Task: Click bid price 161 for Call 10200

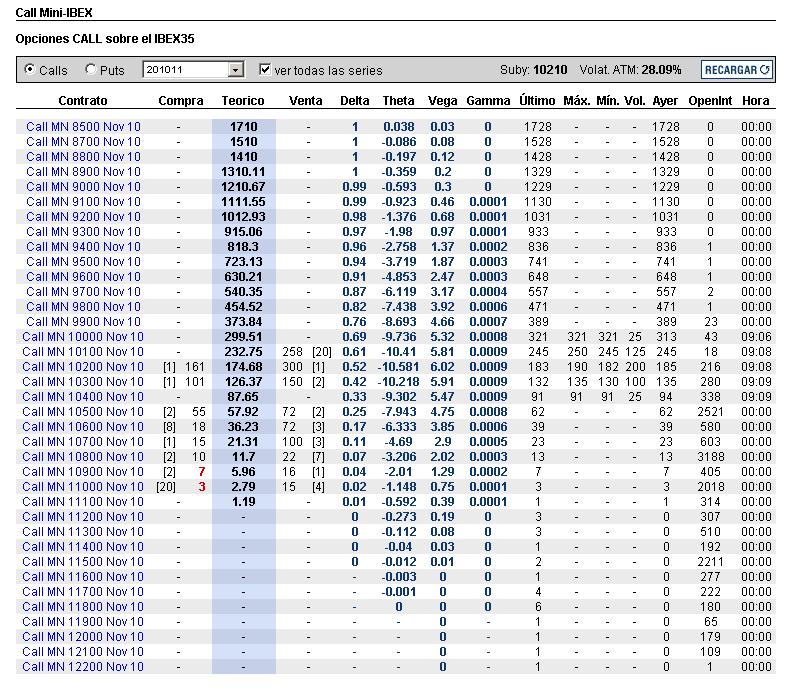Action: [x=195, y=367]
